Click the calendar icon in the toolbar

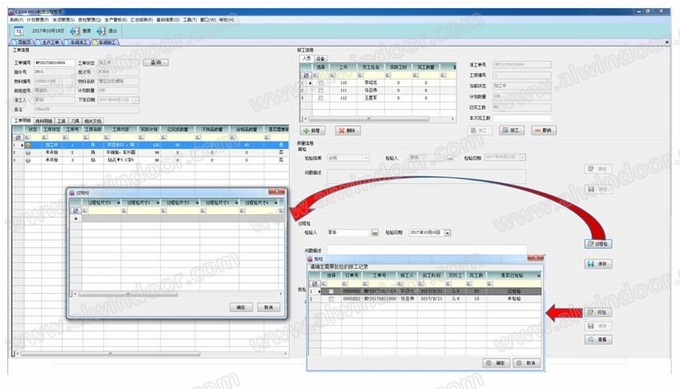pos(18,31)
